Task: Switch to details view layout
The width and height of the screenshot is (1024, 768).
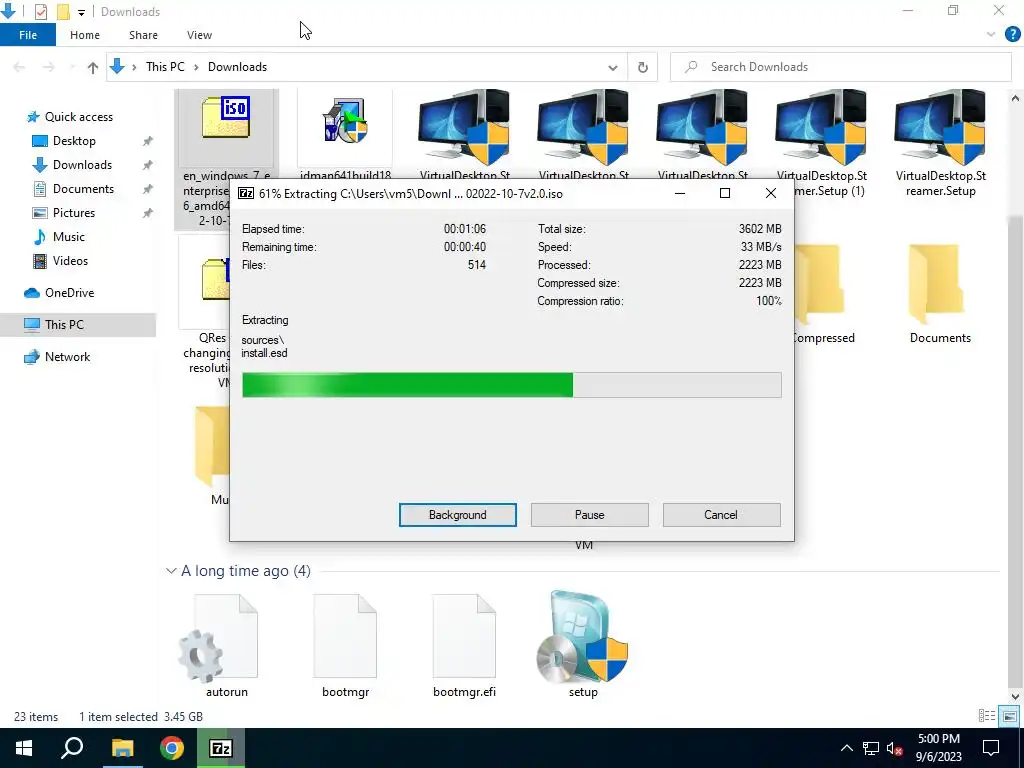Action: [x=986, y=716]
